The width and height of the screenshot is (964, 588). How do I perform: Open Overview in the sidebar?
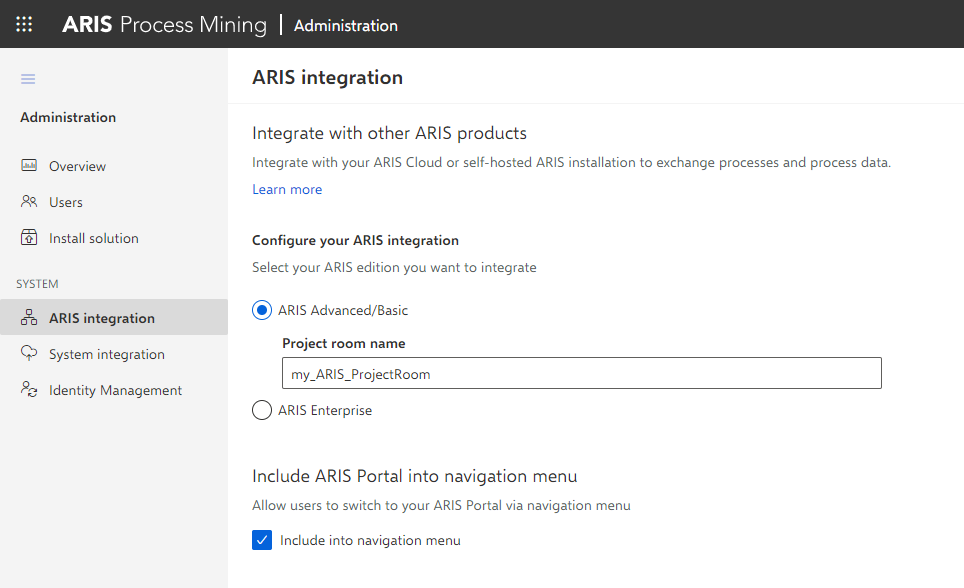point(114,166)
